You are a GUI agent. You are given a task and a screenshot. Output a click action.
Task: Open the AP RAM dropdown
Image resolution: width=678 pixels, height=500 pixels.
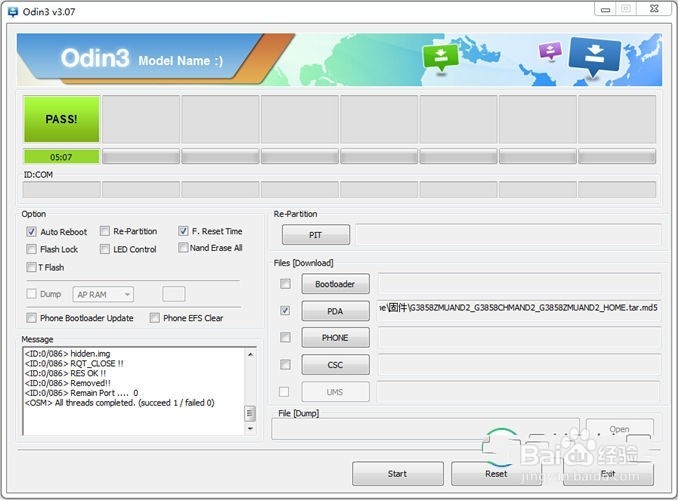click(103, 295)
